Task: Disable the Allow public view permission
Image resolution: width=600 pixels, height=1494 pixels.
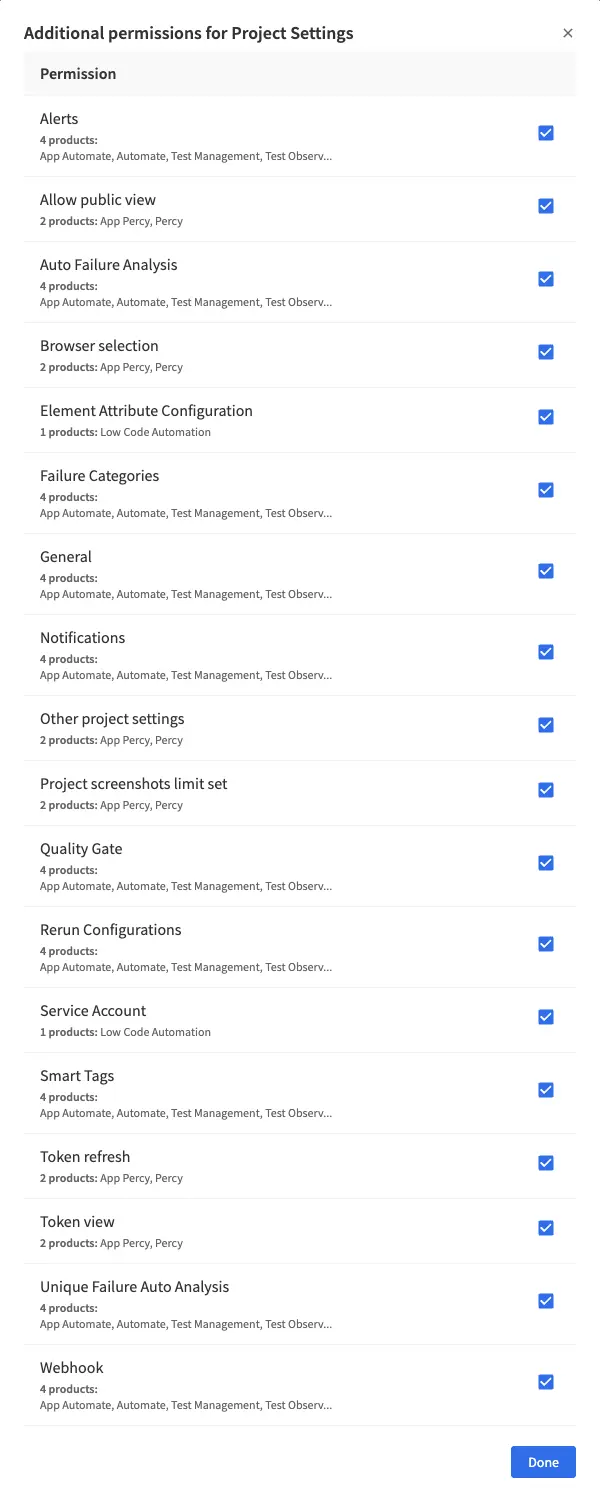Action: pos(546,205)
